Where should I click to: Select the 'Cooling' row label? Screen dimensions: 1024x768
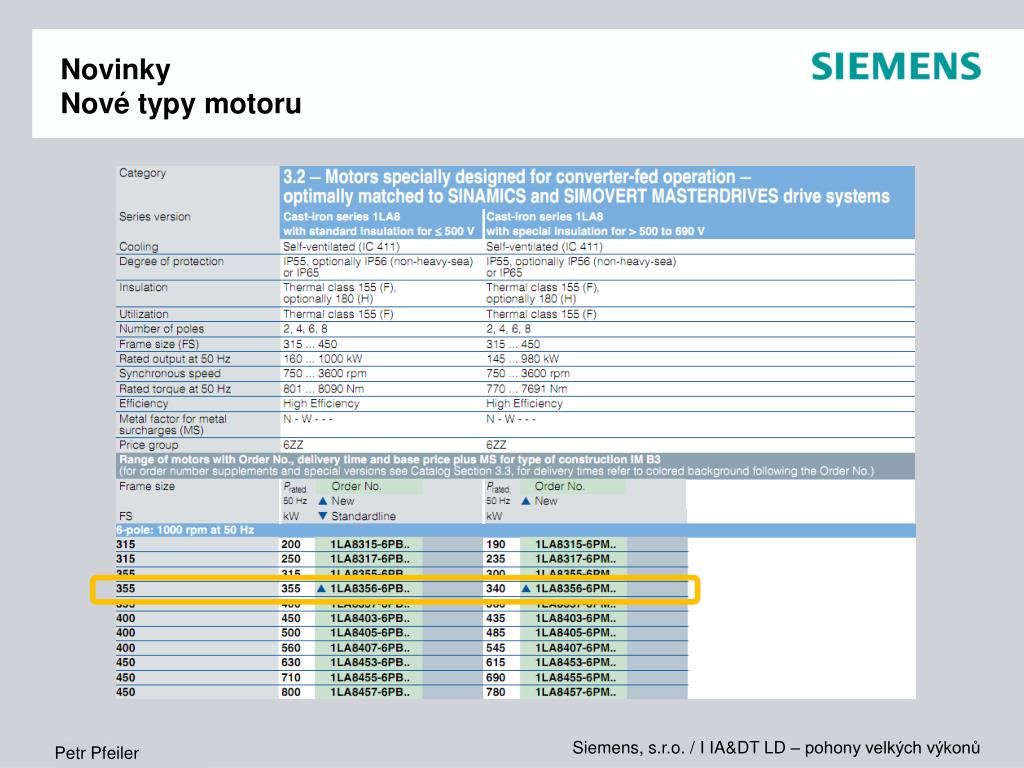(138, 247)
